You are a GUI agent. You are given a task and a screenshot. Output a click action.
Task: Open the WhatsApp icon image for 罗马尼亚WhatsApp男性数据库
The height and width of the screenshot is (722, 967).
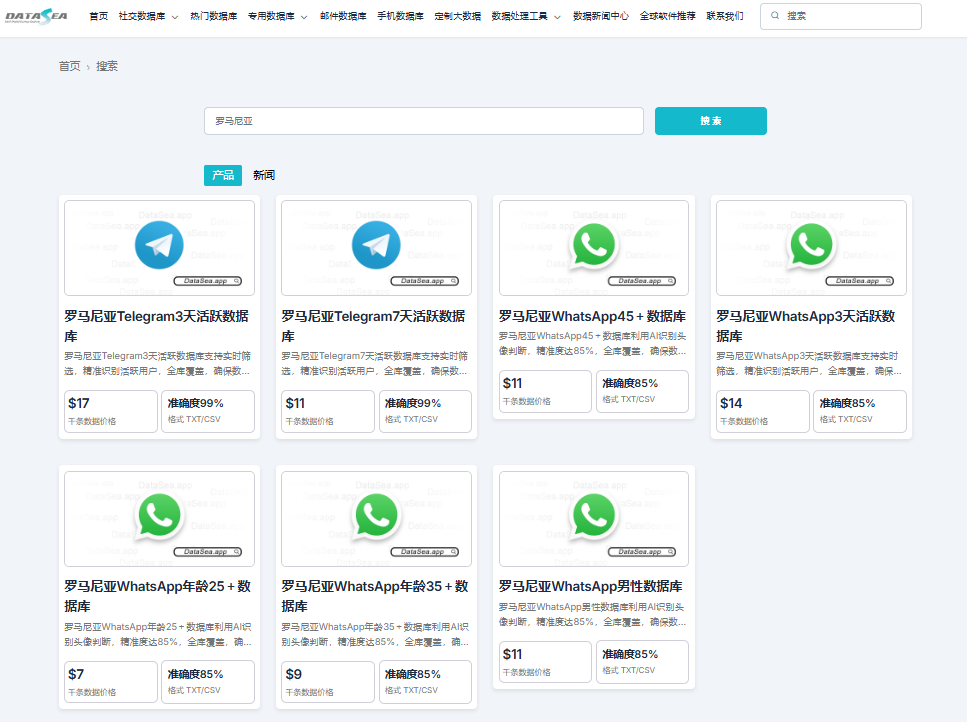[594, 519]
